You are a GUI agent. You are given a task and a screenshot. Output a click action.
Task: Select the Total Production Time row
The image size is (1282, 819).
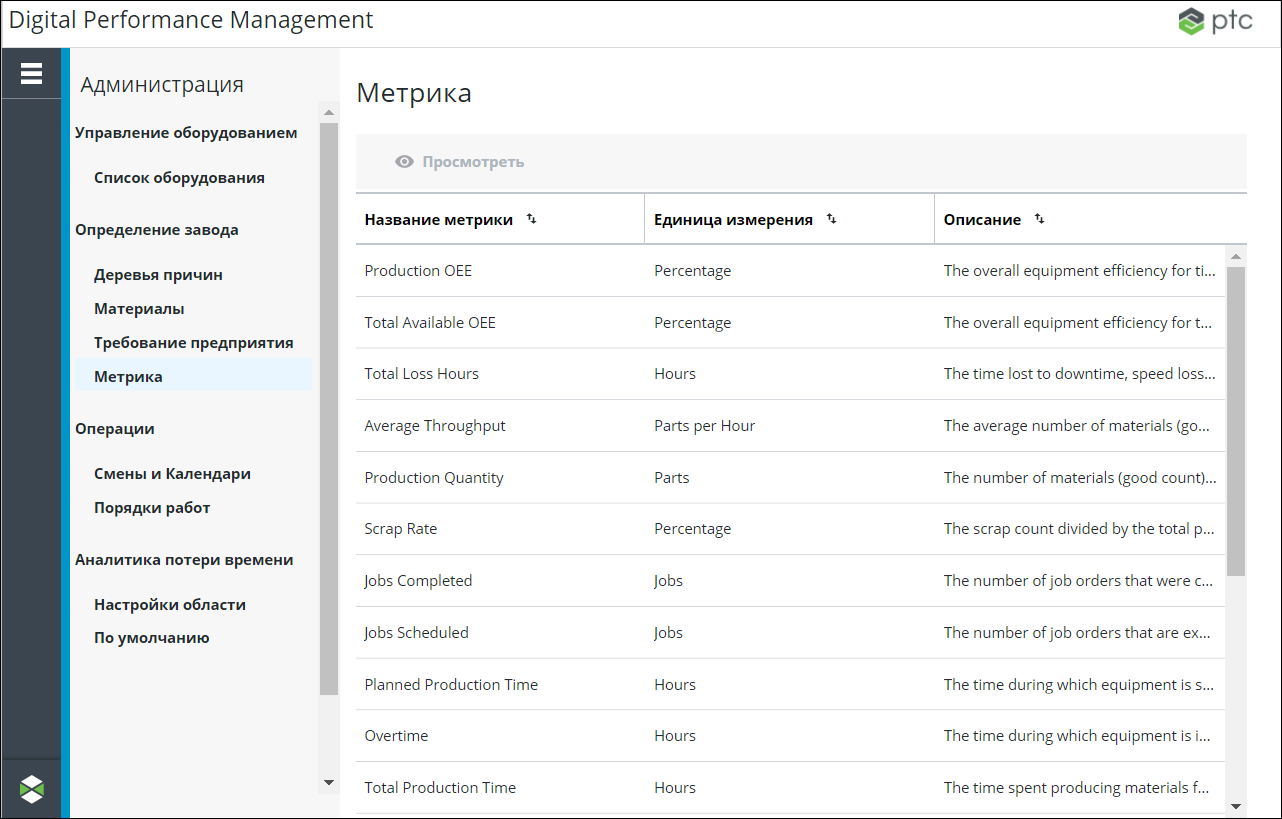tap(790, 788)
